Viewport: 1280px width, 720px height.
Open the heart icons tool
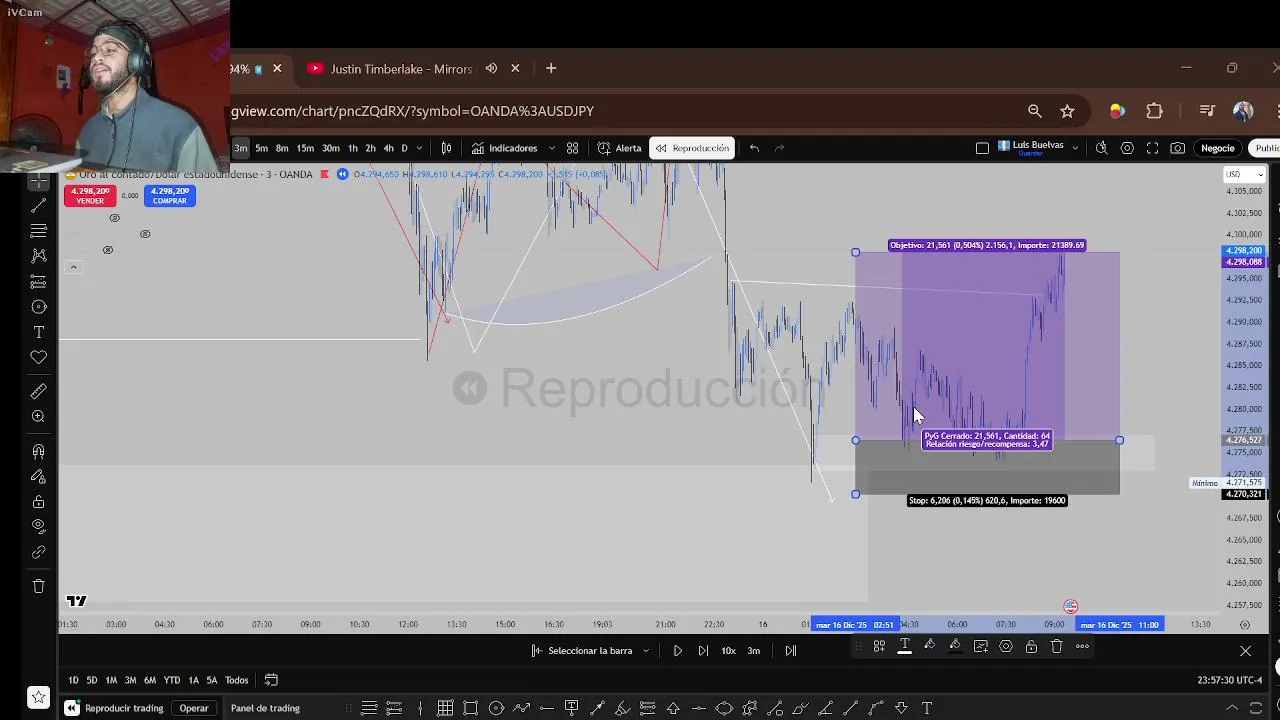click(38, 357)
